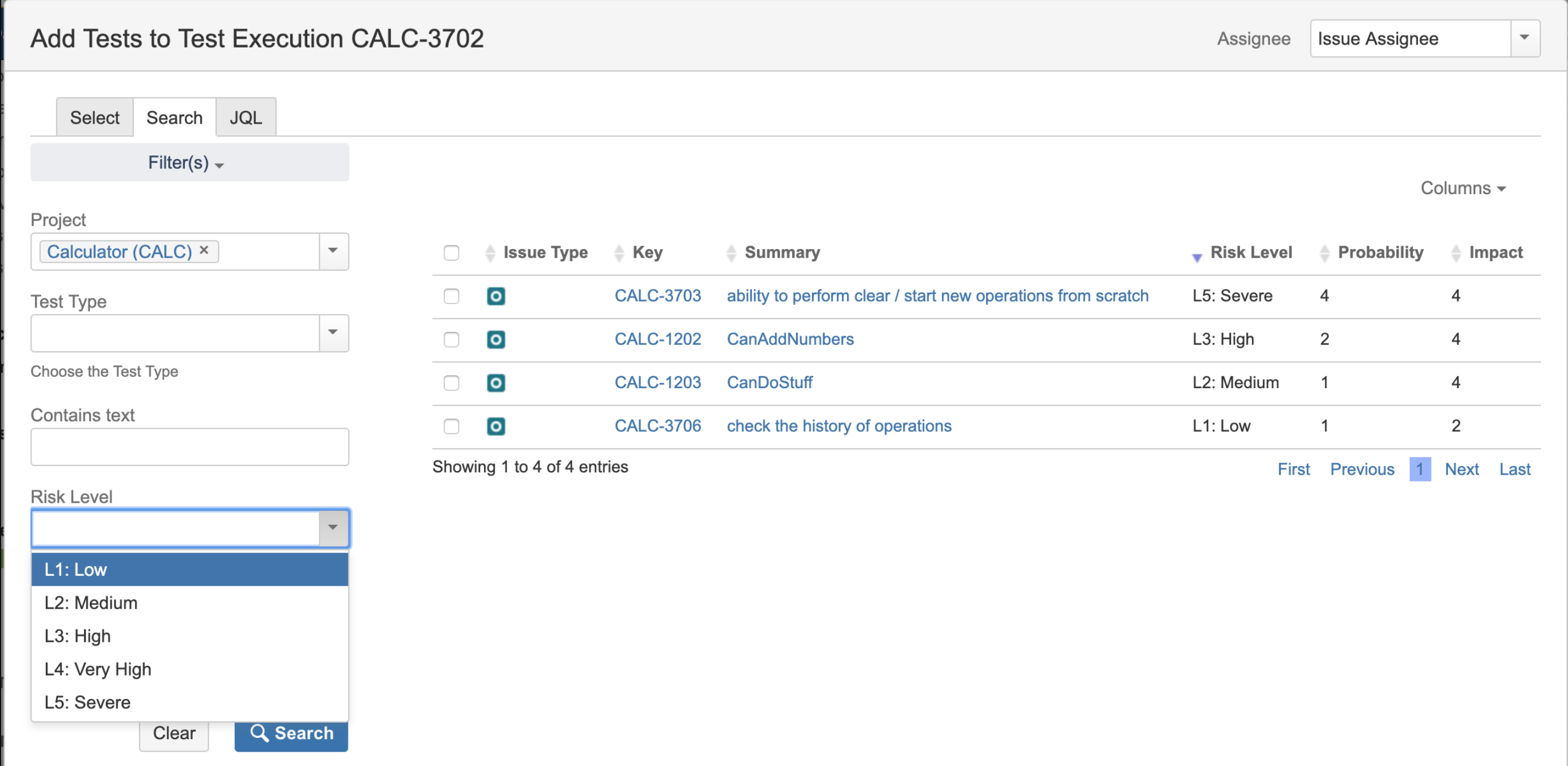Click the 'L2: Medium' cell in CALC-1203 row
This screenshot has height=766, width=1568.
[x=1235, y=382]
